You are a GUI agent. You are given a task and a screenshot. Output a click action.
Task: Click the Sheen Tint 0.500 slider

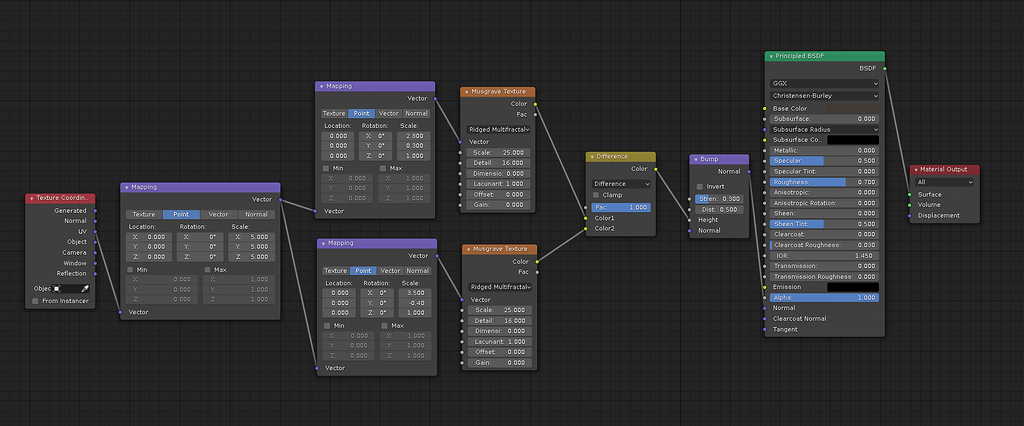click(x=824, y=223)
